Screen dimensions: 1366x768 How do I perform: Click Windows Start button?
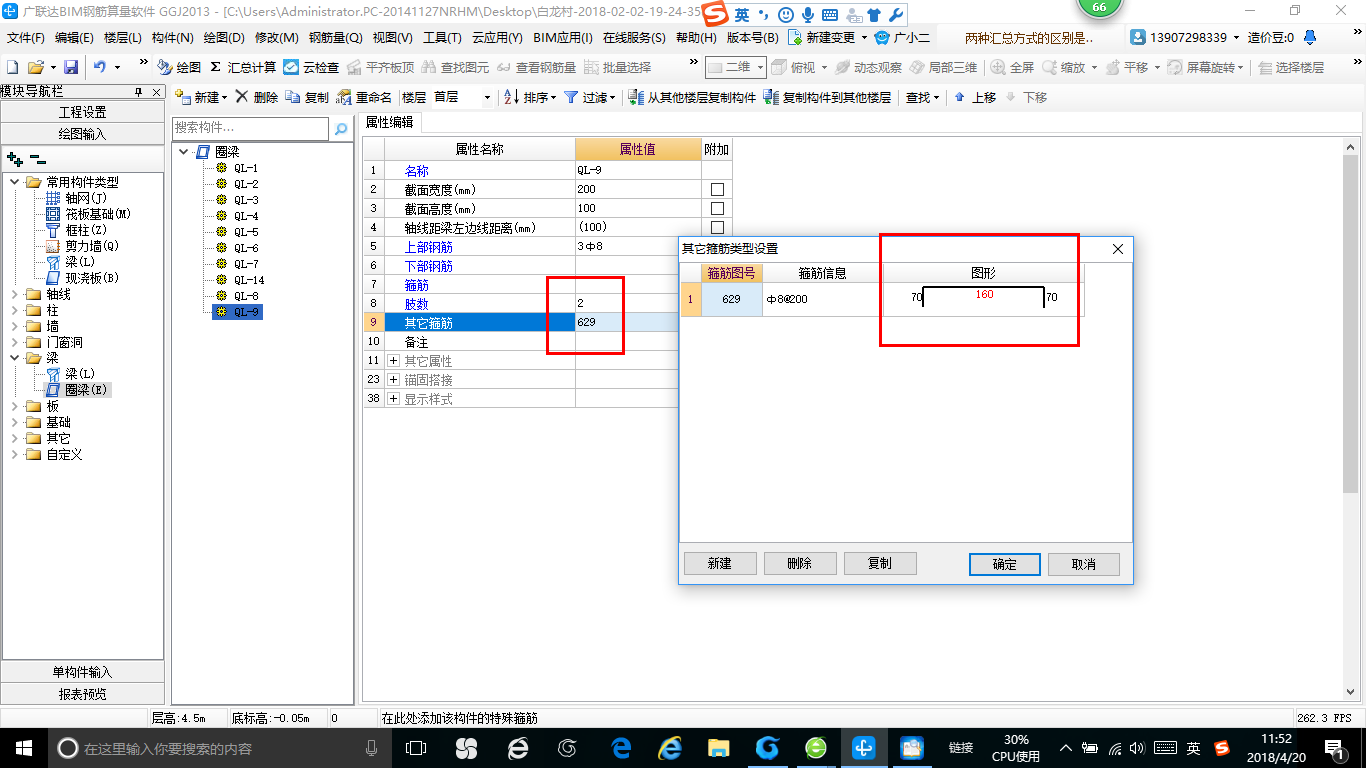pos(23,747)
